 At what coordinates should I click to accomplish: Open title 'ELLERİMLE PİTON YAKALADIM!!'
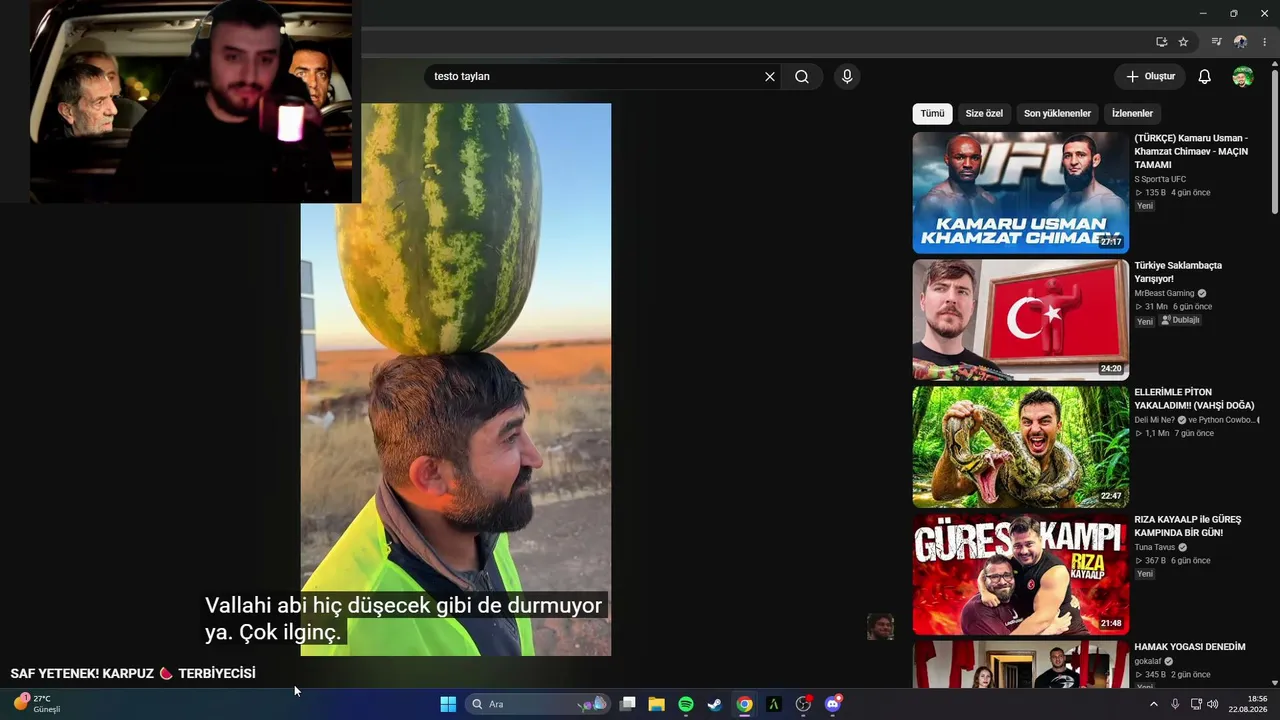point(1194,399)
